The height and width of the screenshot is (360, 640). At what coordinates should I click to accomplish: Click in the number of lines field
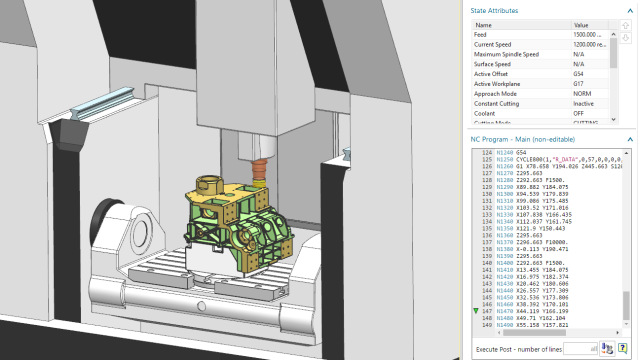[580, 349]
